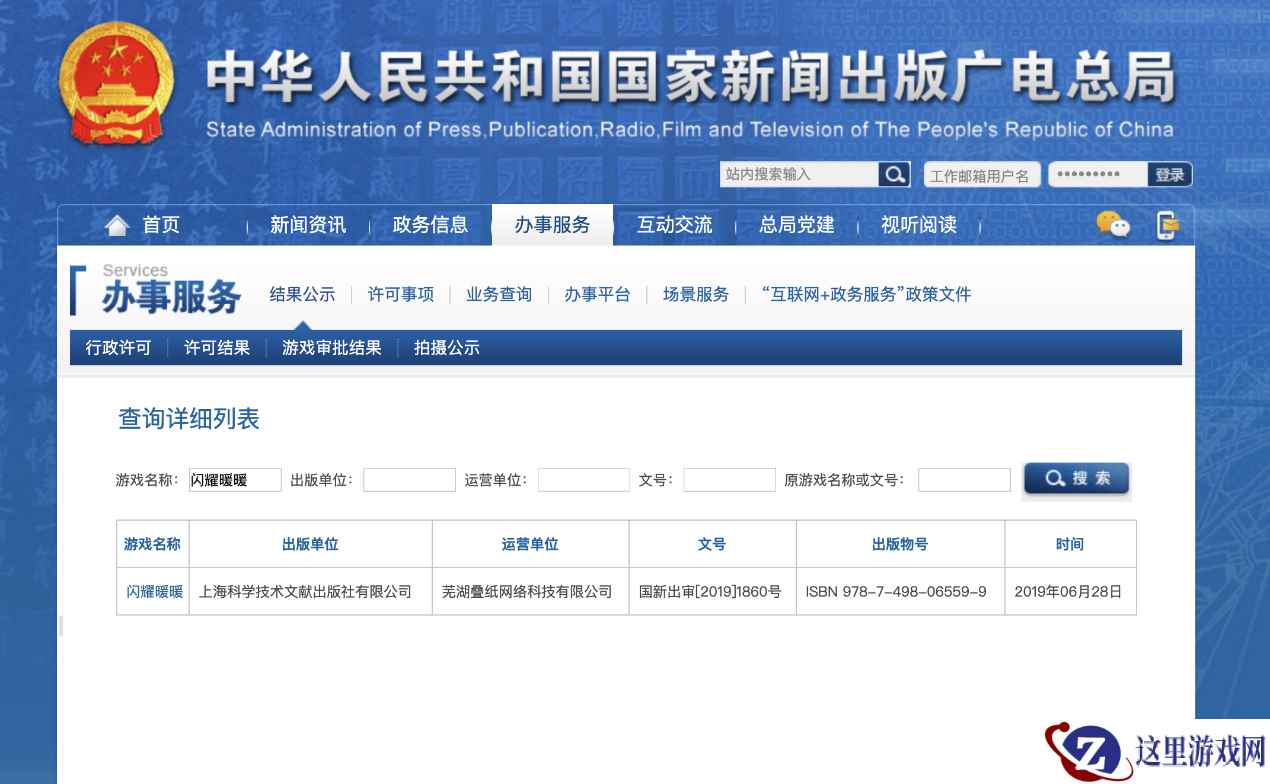
Task: Open the 新闻资讯 navigation item
Action: click(308, 225)
